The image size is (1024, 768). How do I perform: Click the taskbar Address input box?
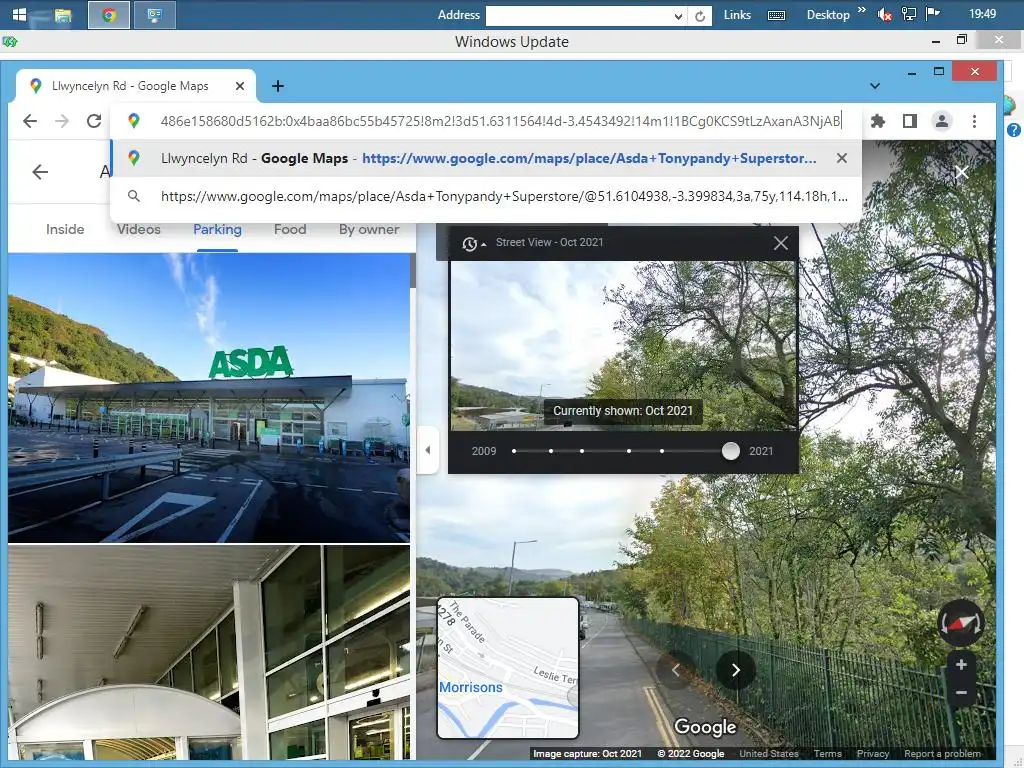click(x=579, y=16)
